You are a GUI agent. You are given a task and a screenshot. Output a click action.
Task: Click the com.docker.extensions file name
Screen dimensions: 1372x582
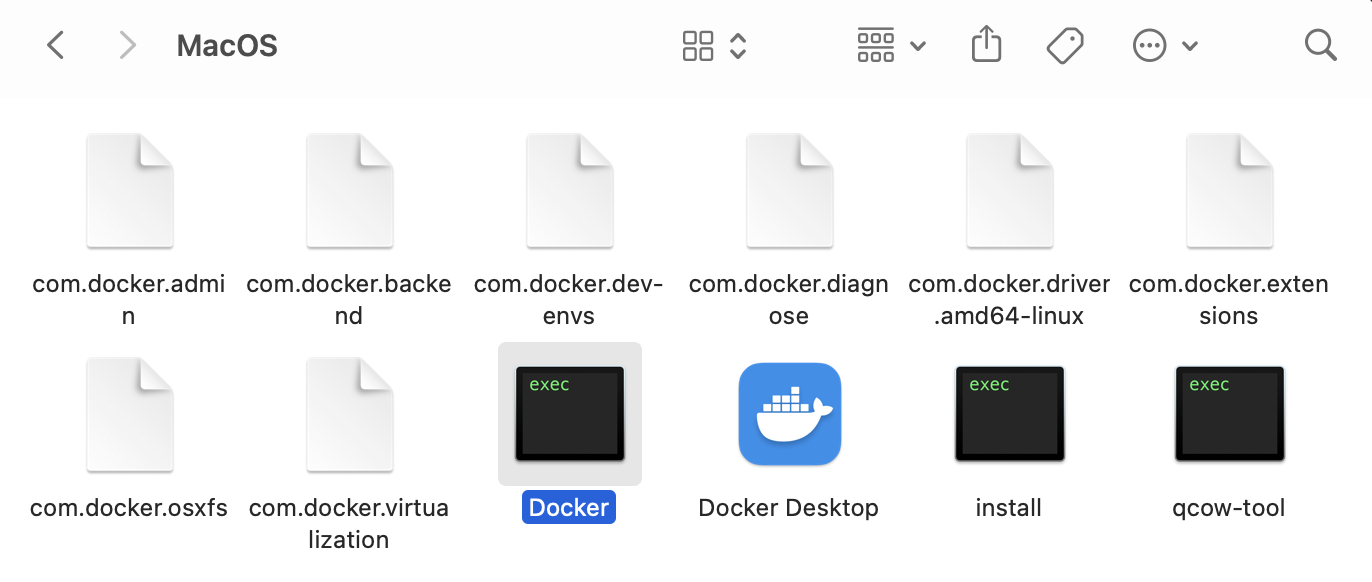(1229, 300)
